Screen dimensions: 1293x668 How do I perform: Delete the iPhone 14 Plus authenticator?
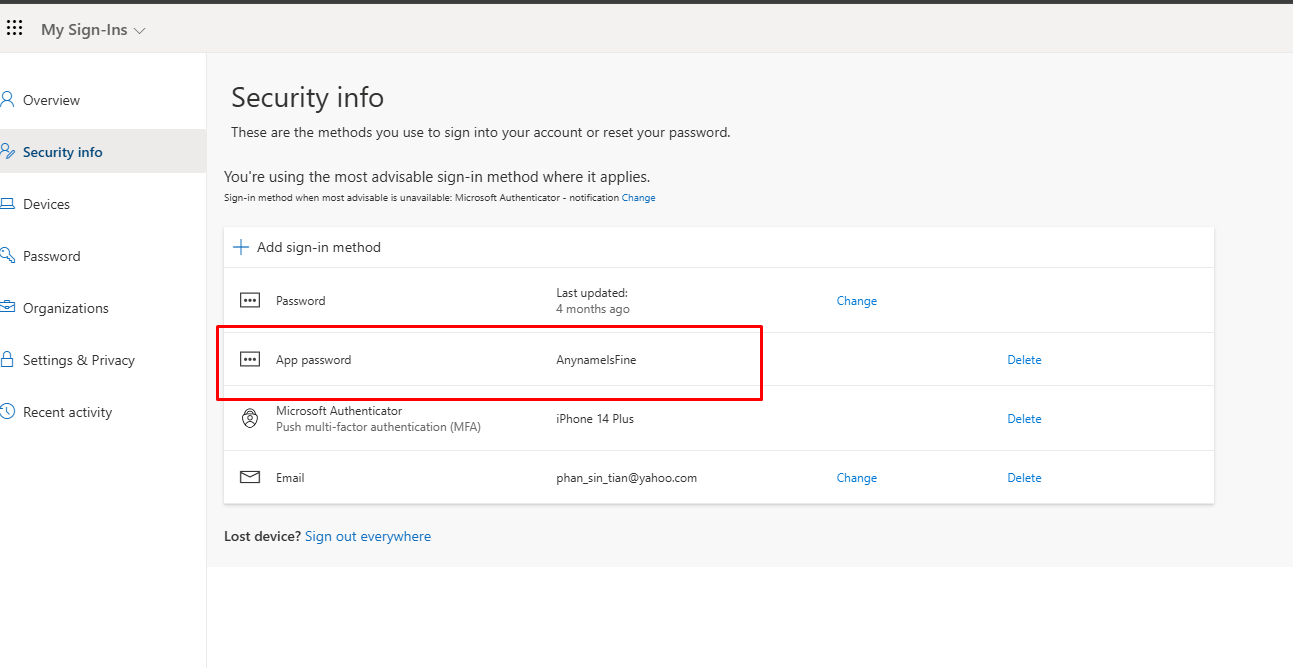click(x=1024, y=419)
